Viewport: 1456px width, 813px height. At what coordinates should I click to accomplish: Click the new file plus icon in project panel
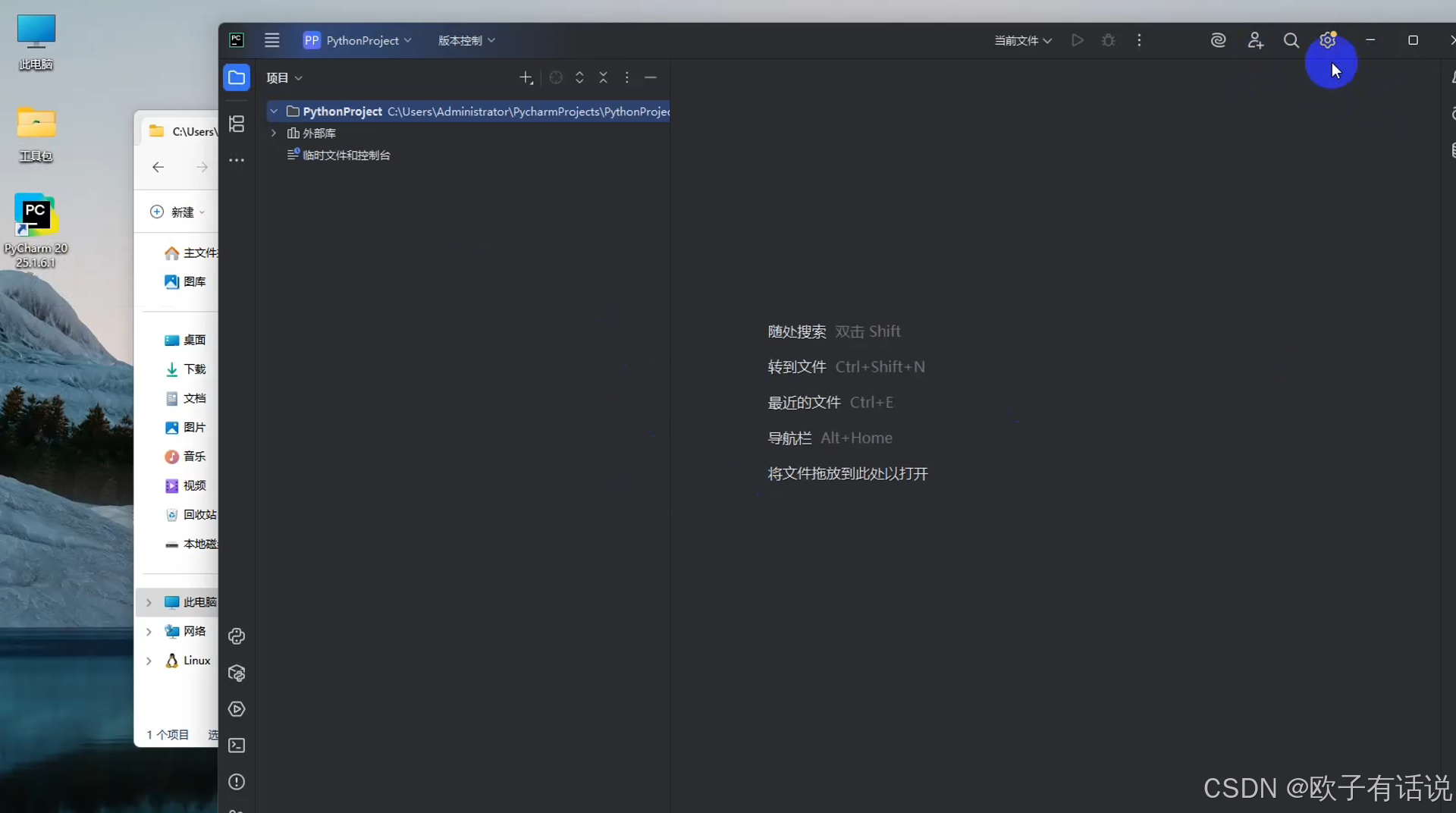pyautogui.click(x=526, y=77)
